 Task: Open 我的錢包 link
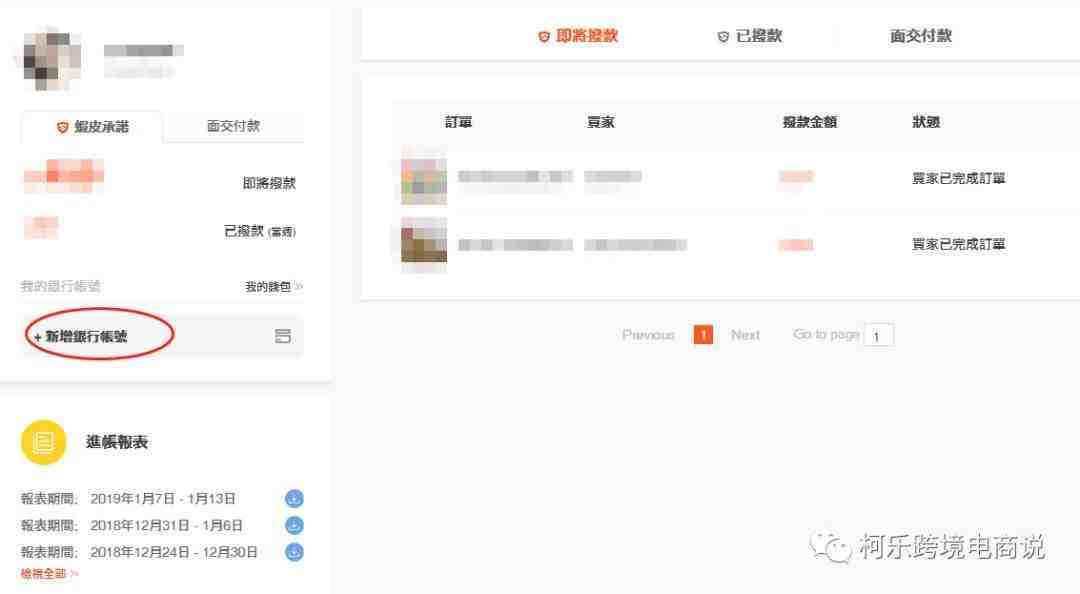(x=273, y=287)
